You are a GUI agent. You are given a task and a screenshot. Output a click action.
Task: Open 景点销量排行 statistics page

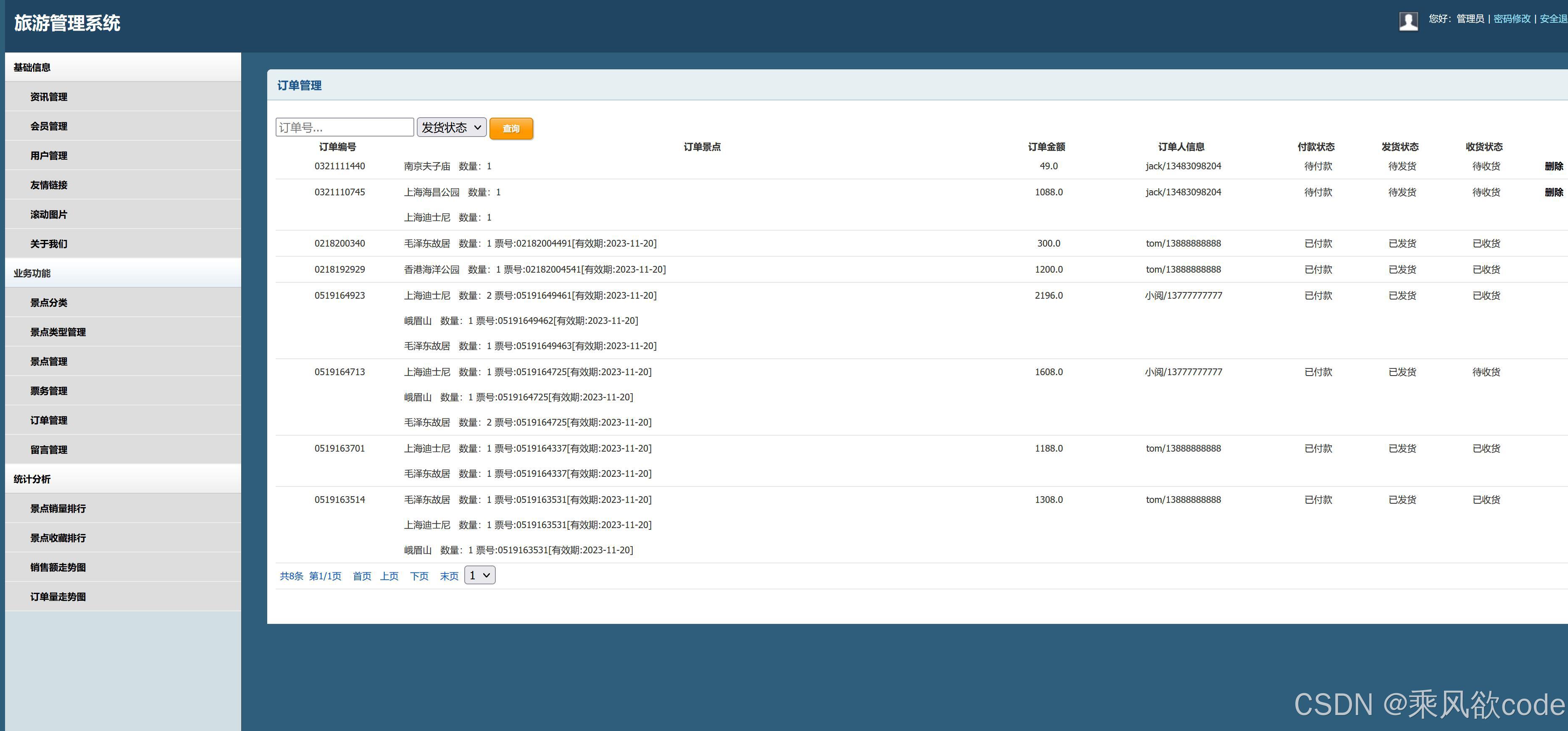(x=58, y=508)
